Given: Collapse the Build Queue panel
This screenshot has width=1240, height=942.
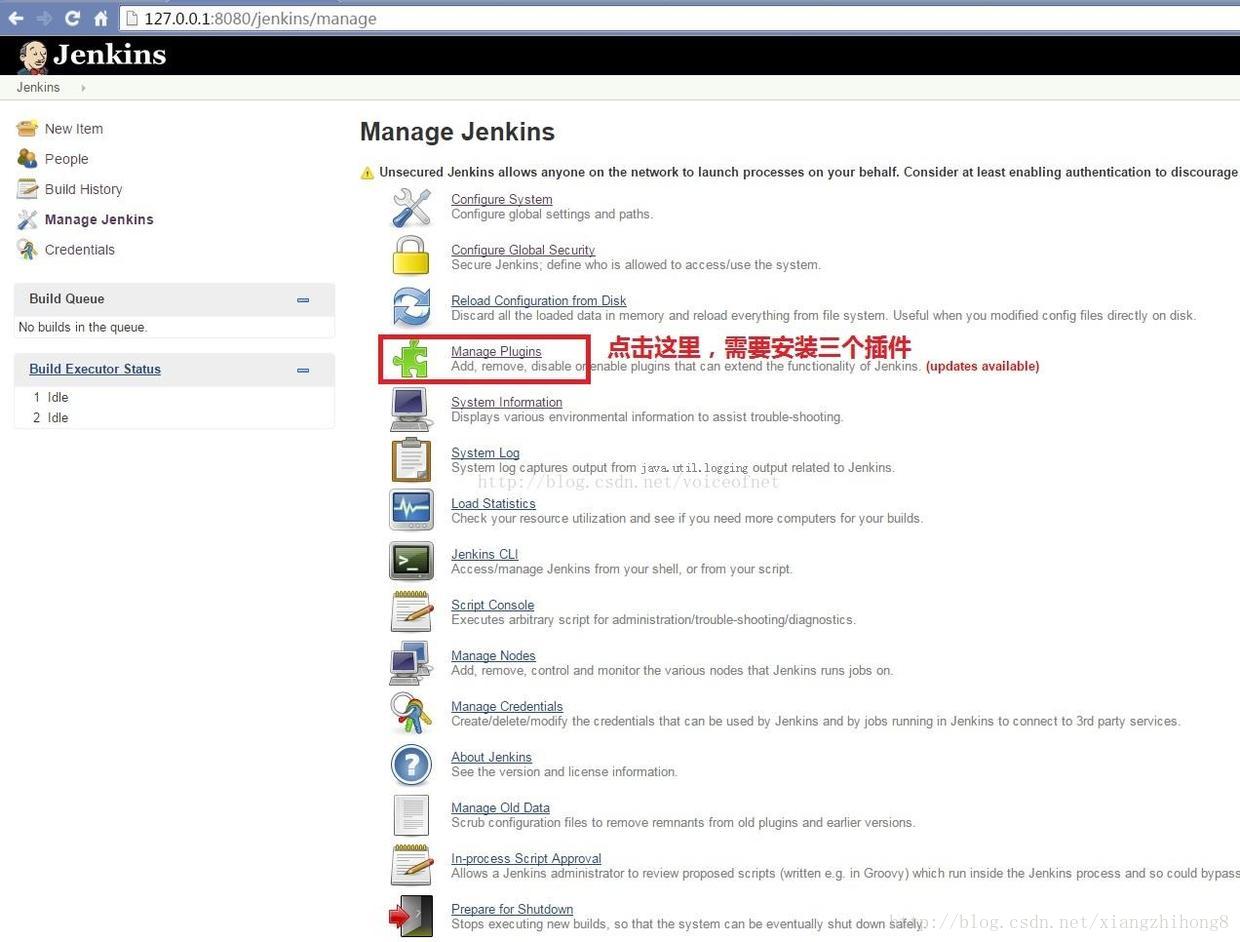Looking at the screenshot, I should pyautogui.click(x=303, y=300).
